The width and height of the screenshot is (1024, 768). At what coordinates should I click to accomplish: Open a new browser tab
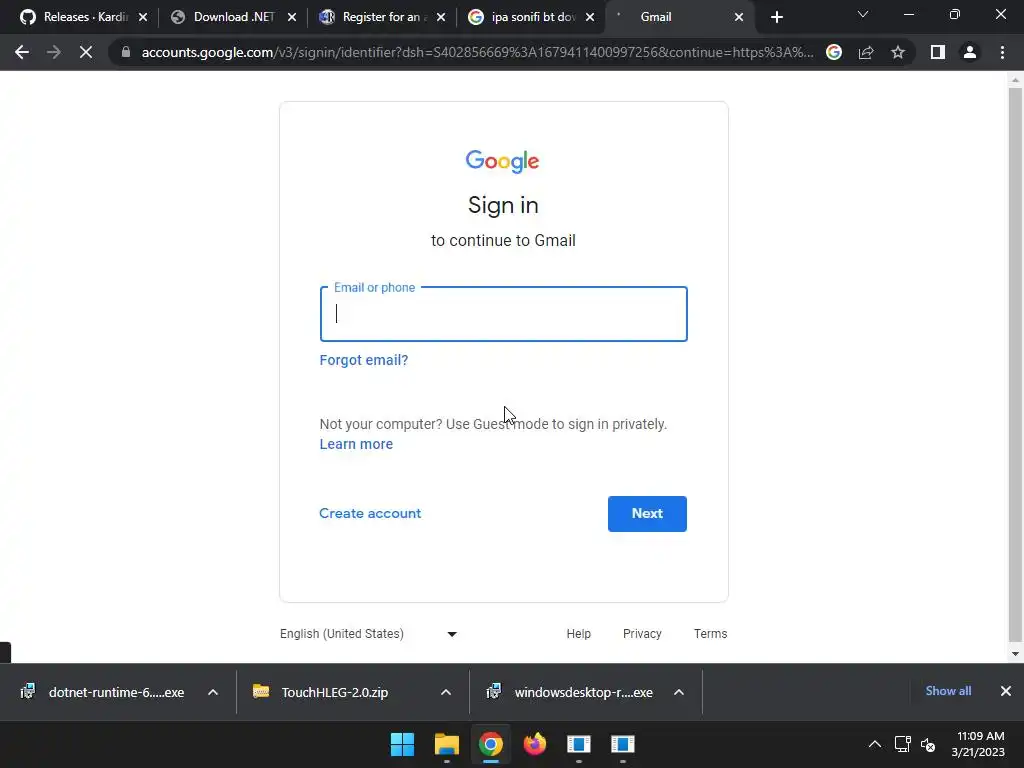(776, 17)
